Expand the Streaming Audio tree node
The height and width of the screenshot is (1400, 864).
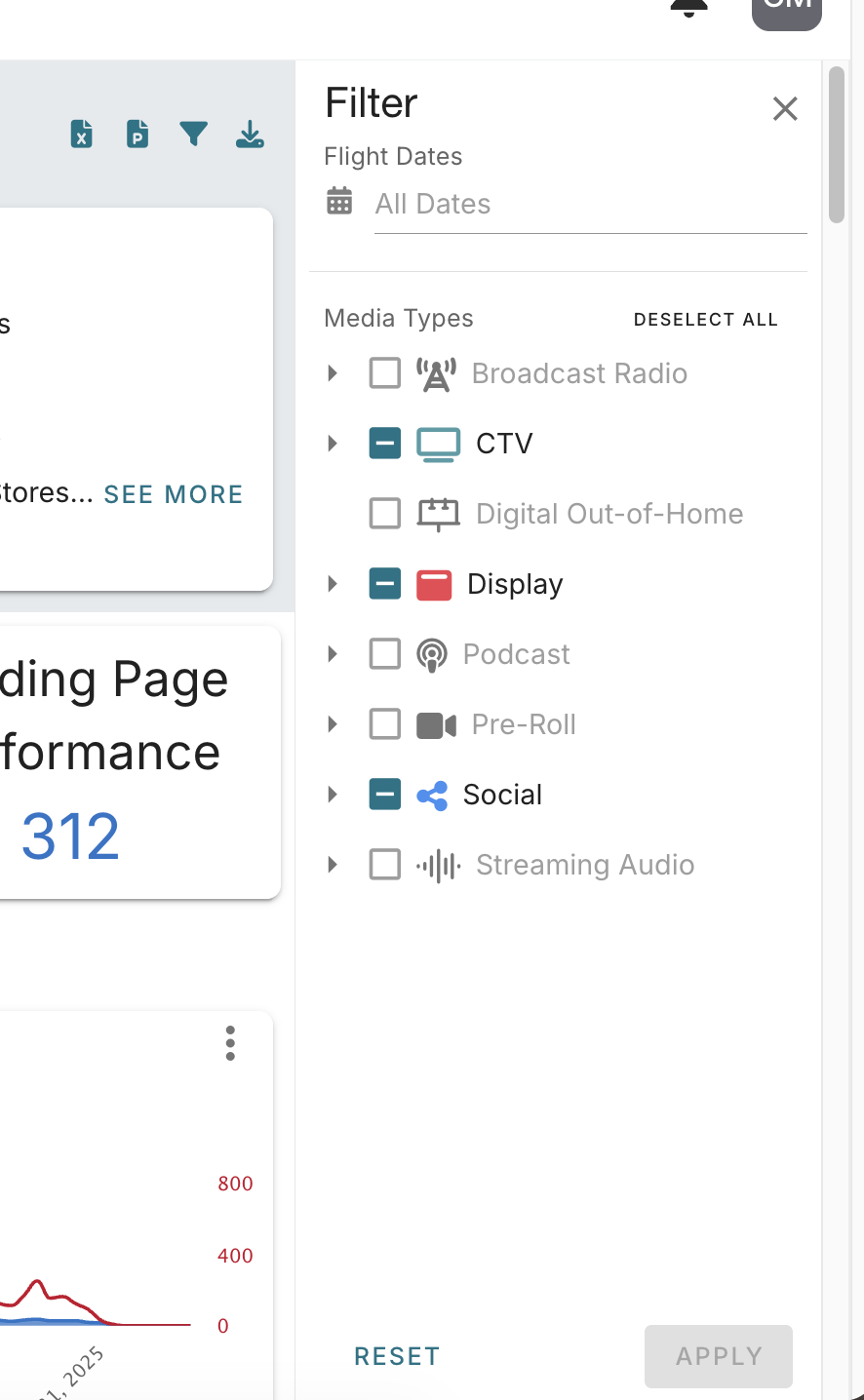pyautogui.click(x=333, y=864)
